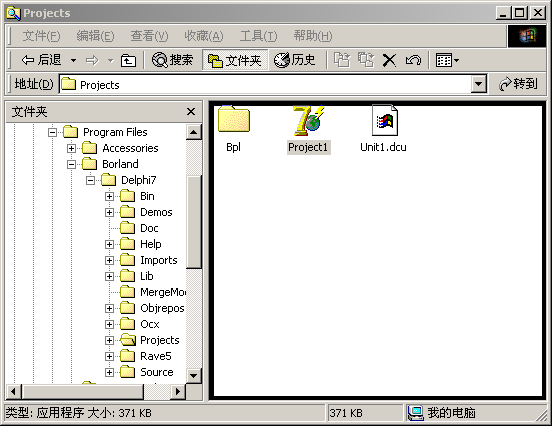Go up one folder level icon
Viewport: 552px width, 426px height.
coord(128,60)
